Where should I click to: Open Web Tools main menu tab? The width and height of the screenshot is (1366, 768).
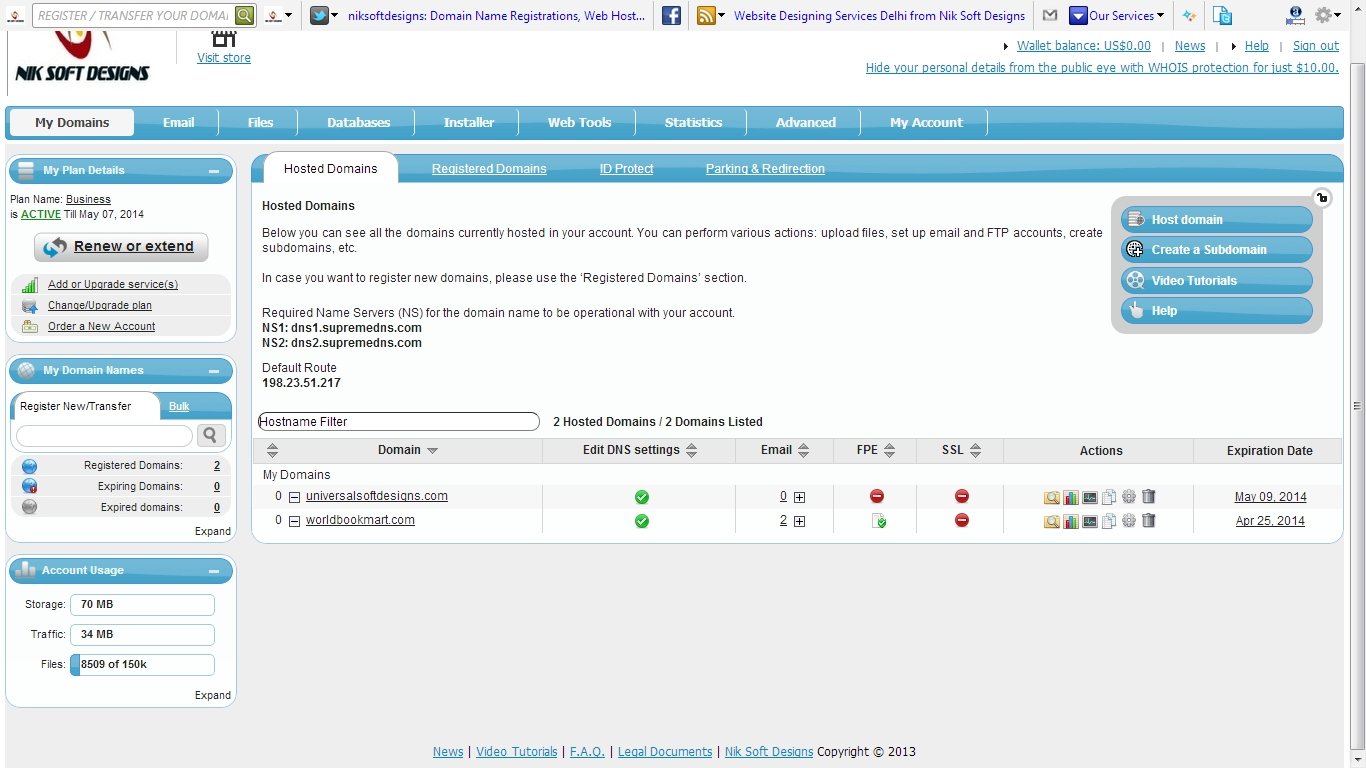579,123
